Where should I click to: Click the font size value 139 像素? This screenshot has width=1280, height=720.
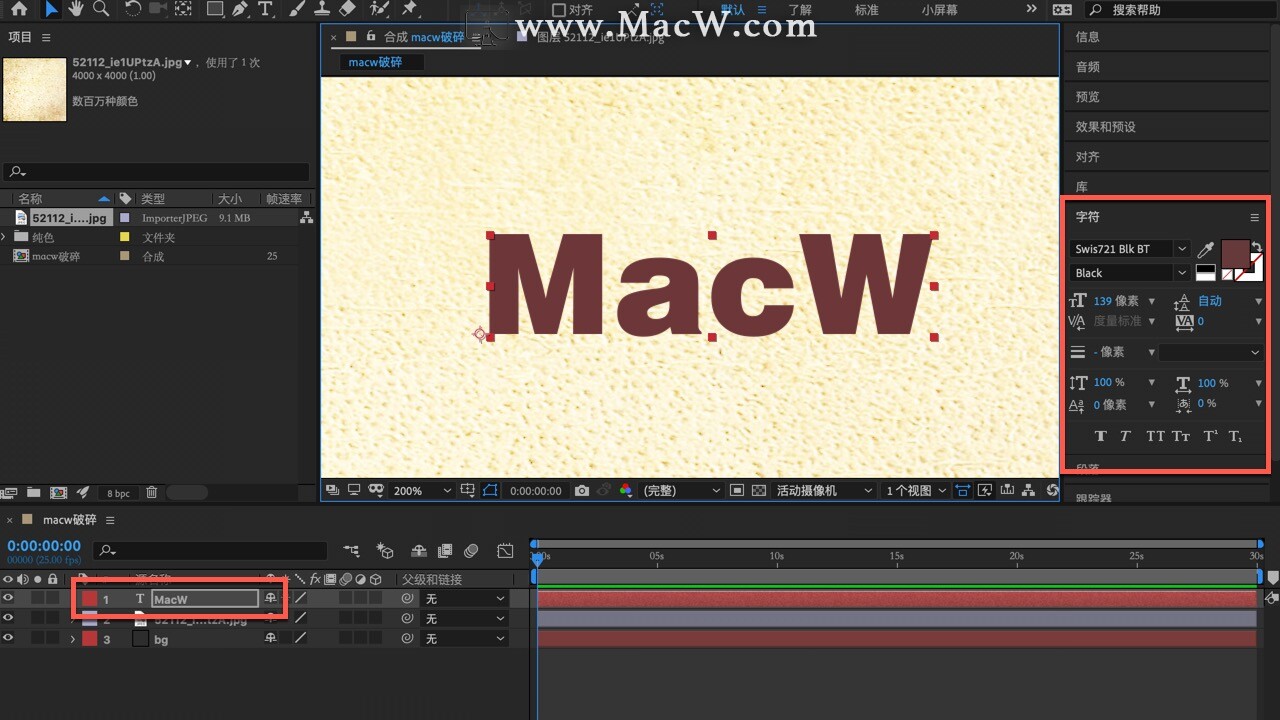[1116, 301]
